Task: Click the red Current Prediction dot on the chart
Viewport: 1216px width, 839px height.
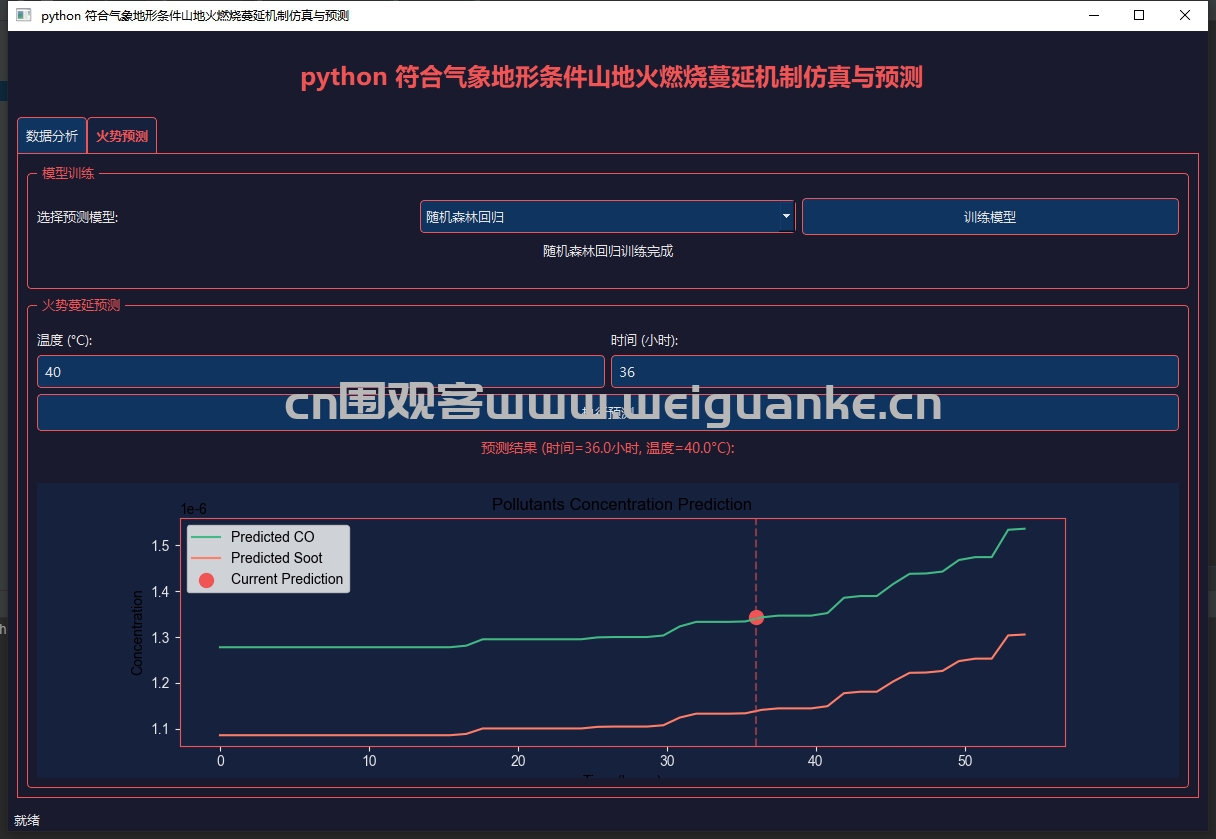Action: 756,617
